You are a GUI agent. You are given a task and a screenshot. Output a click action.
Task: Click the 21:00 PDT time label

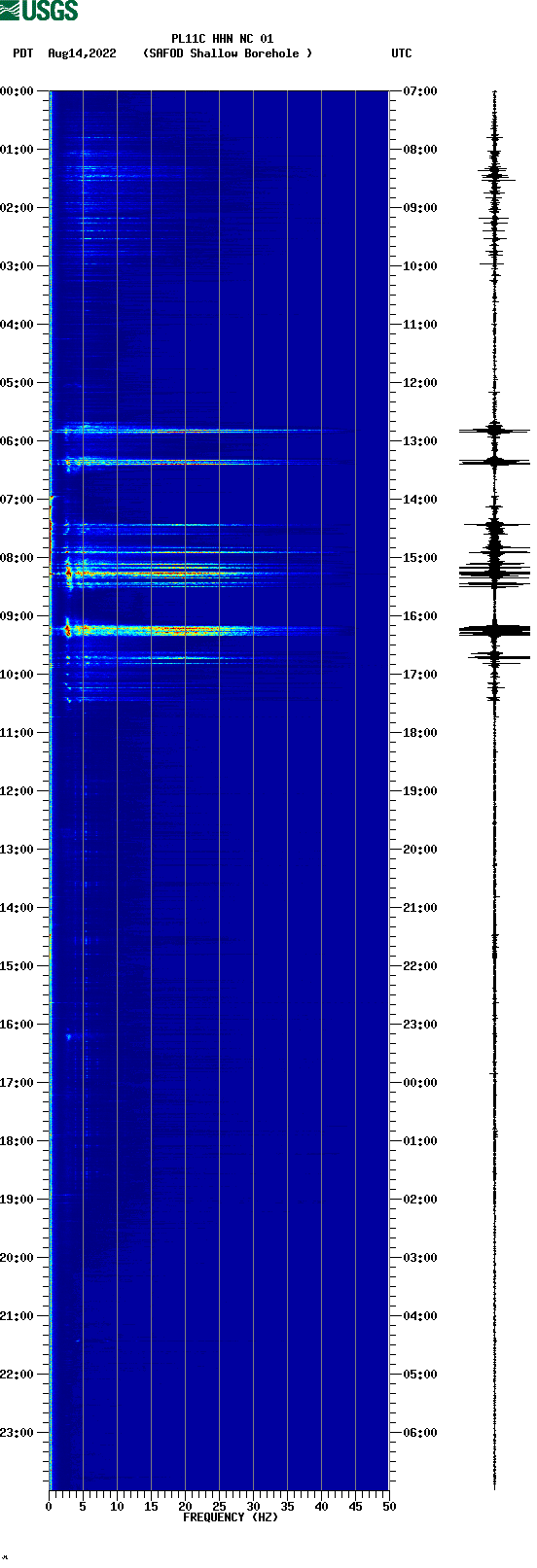click(18, 1316)
